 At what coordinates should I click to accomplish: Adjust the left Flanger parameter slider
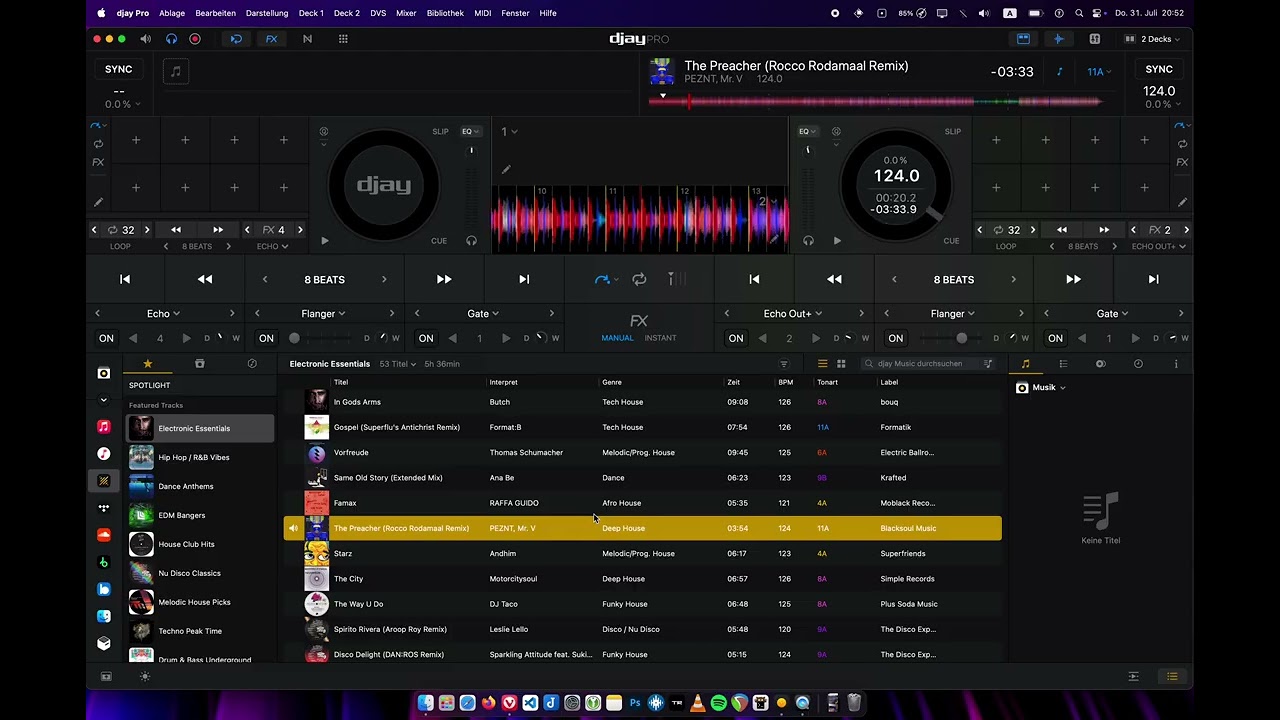(x=320, y=339)
